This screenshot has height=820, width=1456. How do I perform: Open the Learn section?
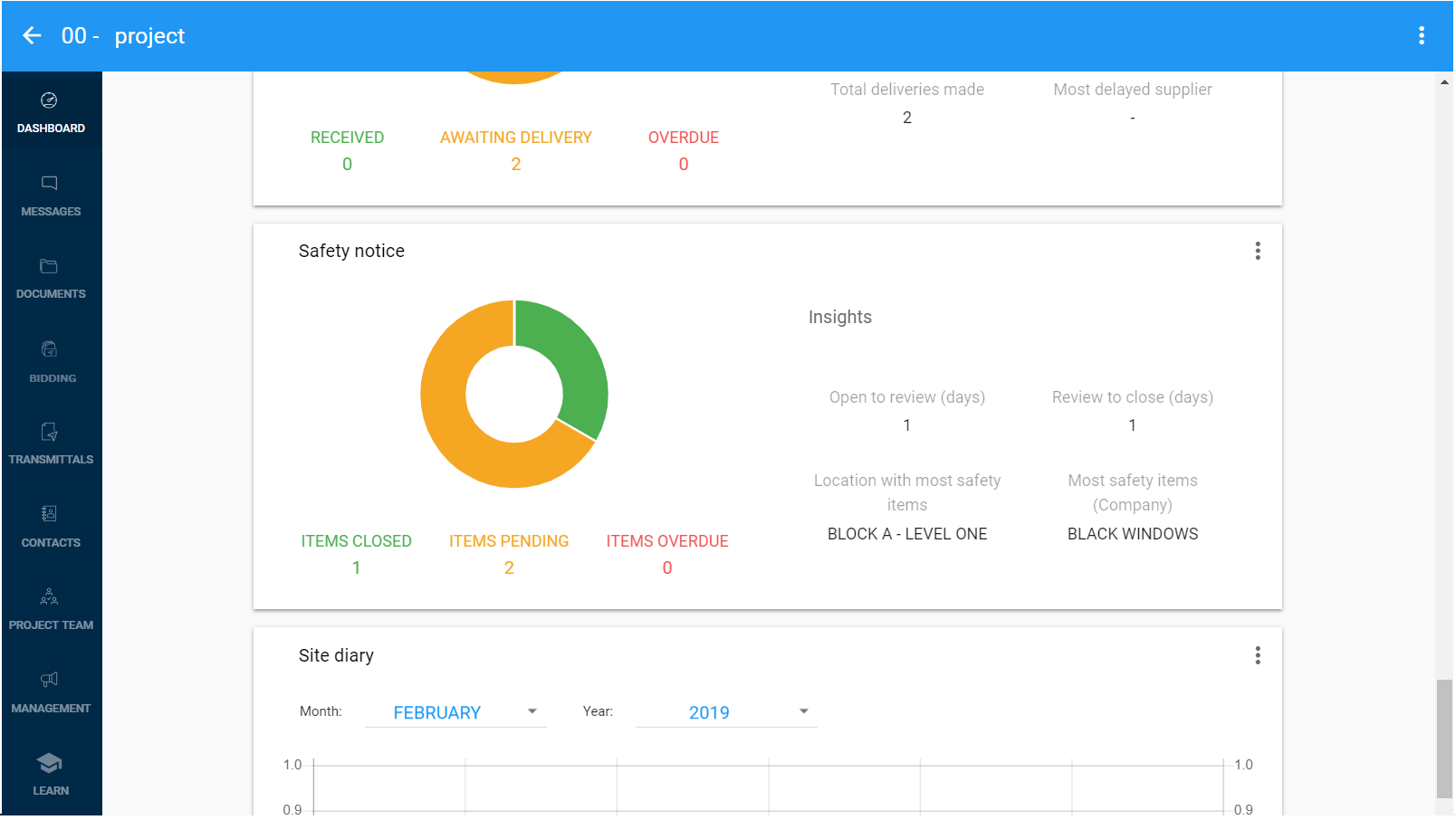(51, 774)
